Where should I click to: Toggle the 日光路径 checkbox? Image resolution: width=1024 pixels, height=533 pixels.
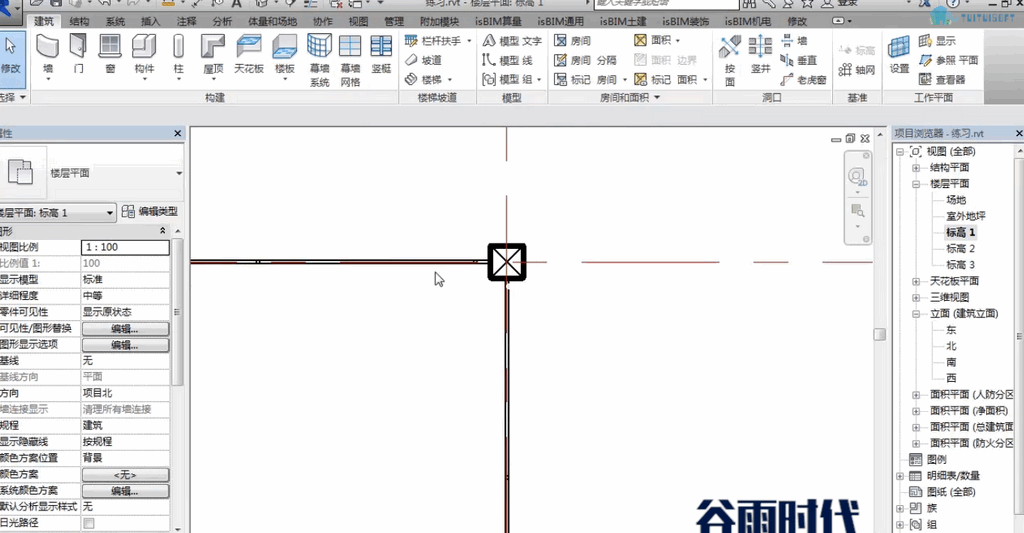click(x=89, y=523)
